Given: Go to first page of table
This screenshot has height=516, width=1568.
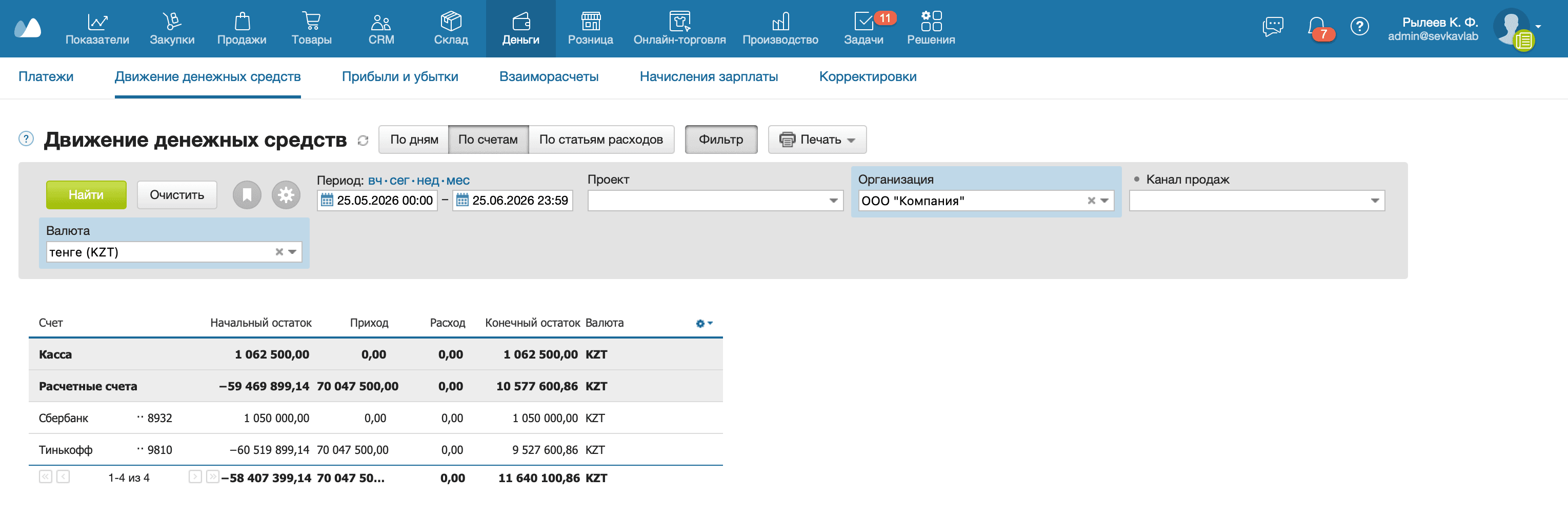Looking at the screenshot, I should point(46,477).
